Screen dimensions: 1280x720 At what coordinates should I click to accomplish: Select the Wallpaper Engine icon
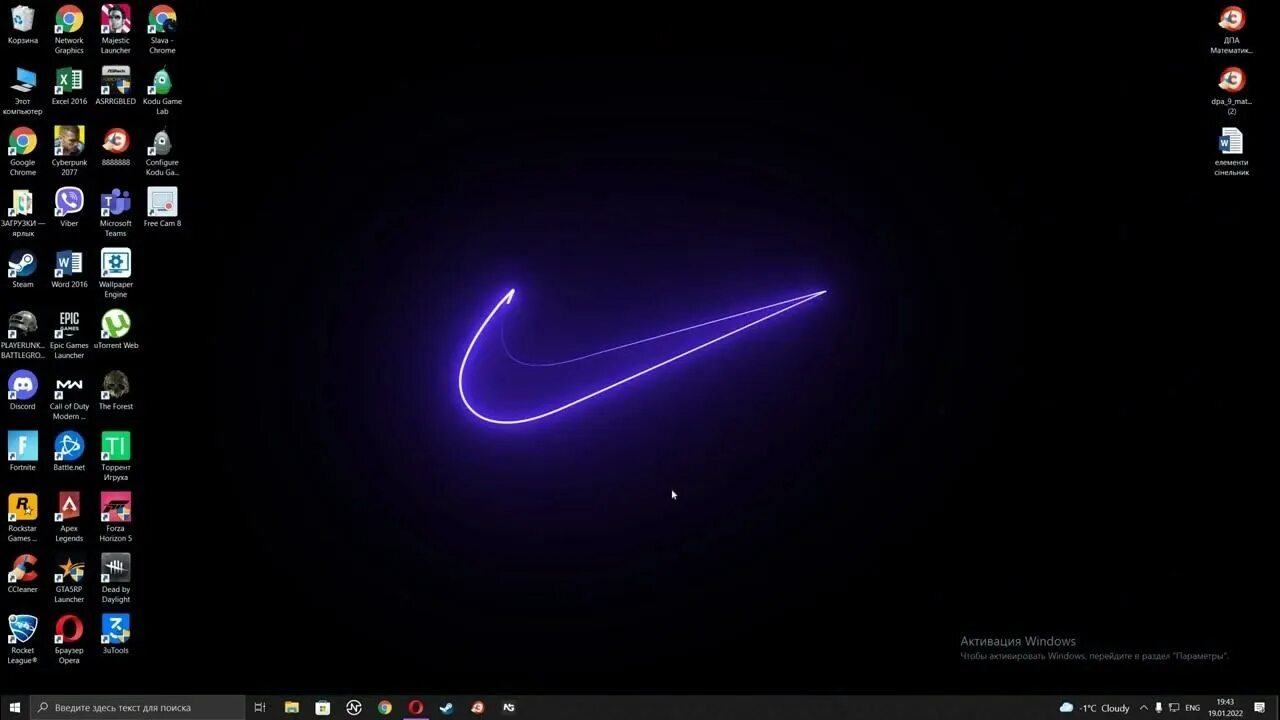[116, 274]
